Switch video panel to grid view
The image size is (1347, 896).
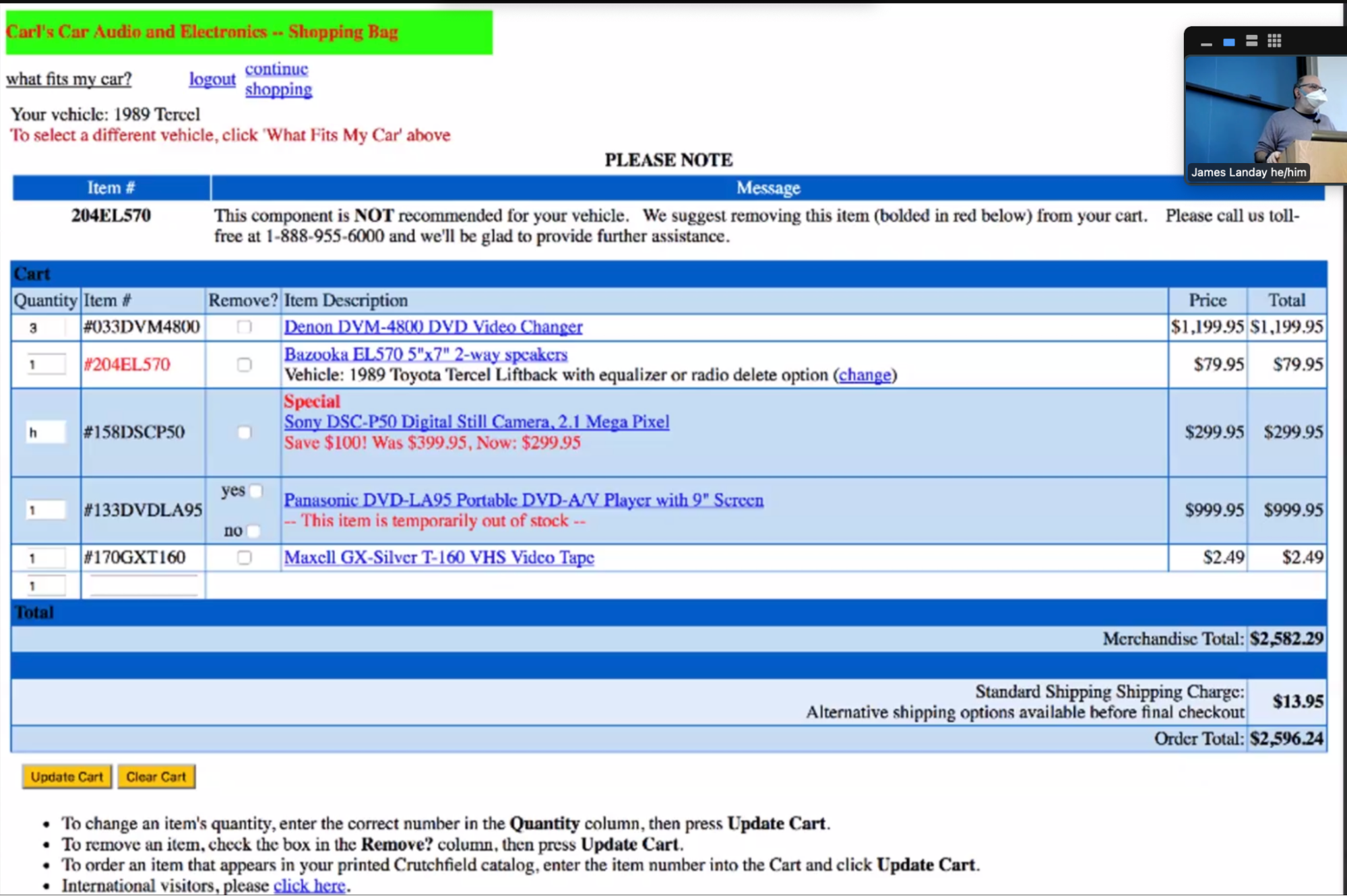(1274, 42)
